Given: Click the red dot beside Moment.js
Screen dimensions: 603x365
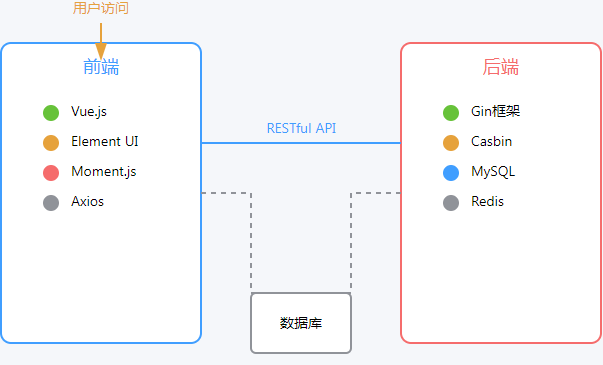Looking at the screenshot, I should tap(51, 173).
